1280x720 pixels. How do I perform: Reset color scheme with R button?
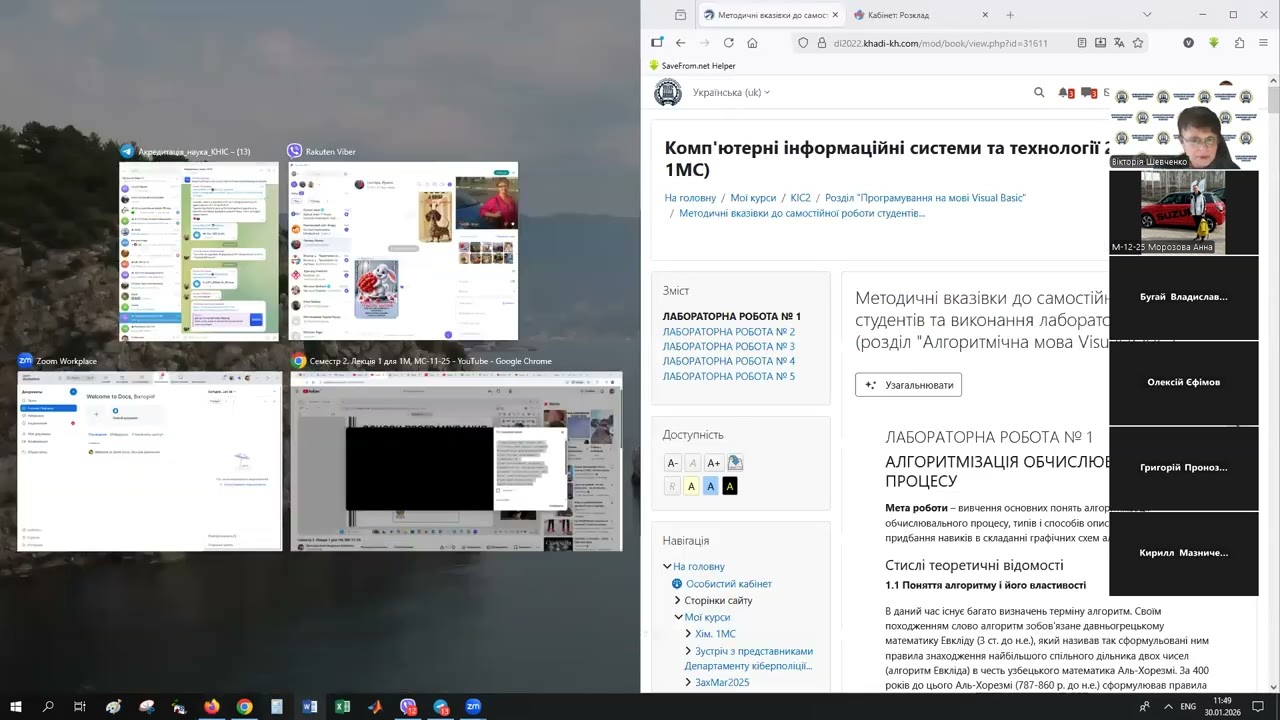(672, 486)
